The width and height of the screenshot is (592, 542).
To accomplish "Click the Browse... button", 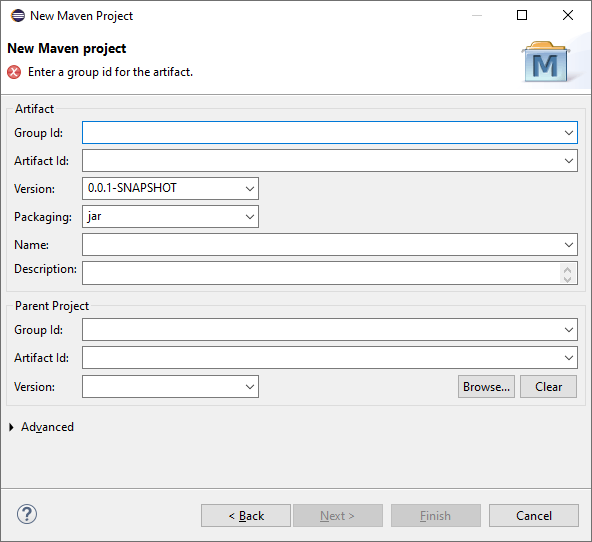I will 486,386.
